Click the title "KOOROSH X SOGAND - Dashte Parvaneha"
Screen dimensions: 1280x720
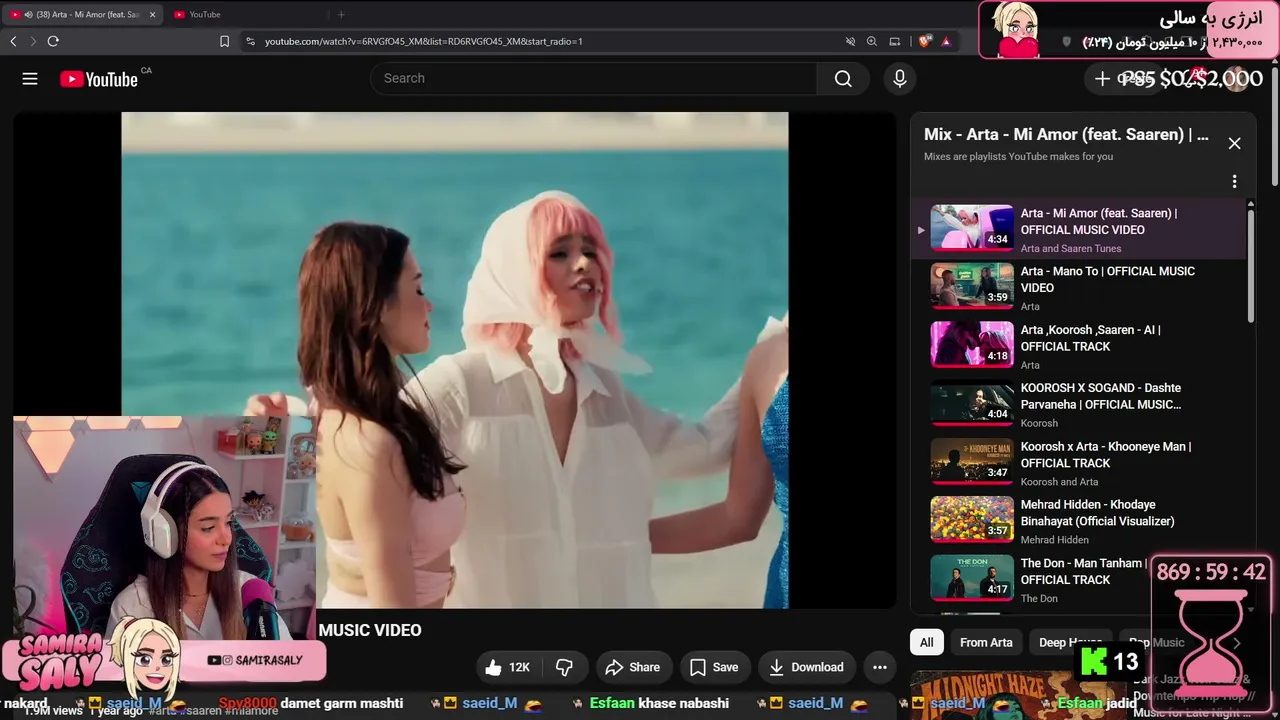coord(1101,396)
